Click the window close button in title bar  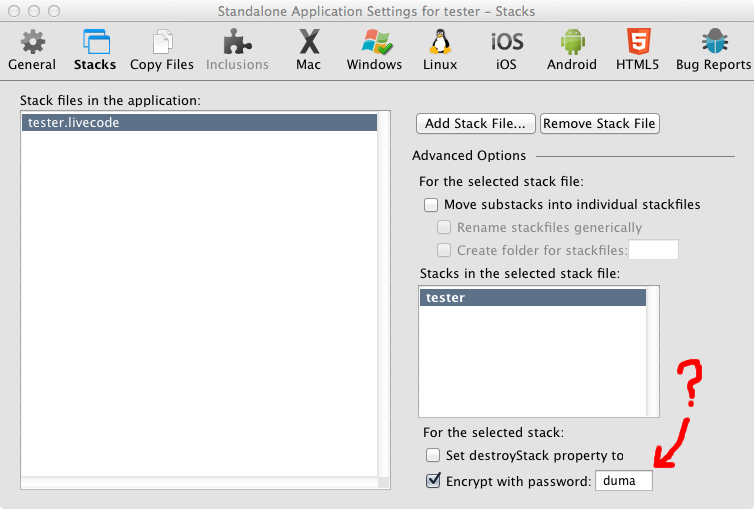[14, 11]
